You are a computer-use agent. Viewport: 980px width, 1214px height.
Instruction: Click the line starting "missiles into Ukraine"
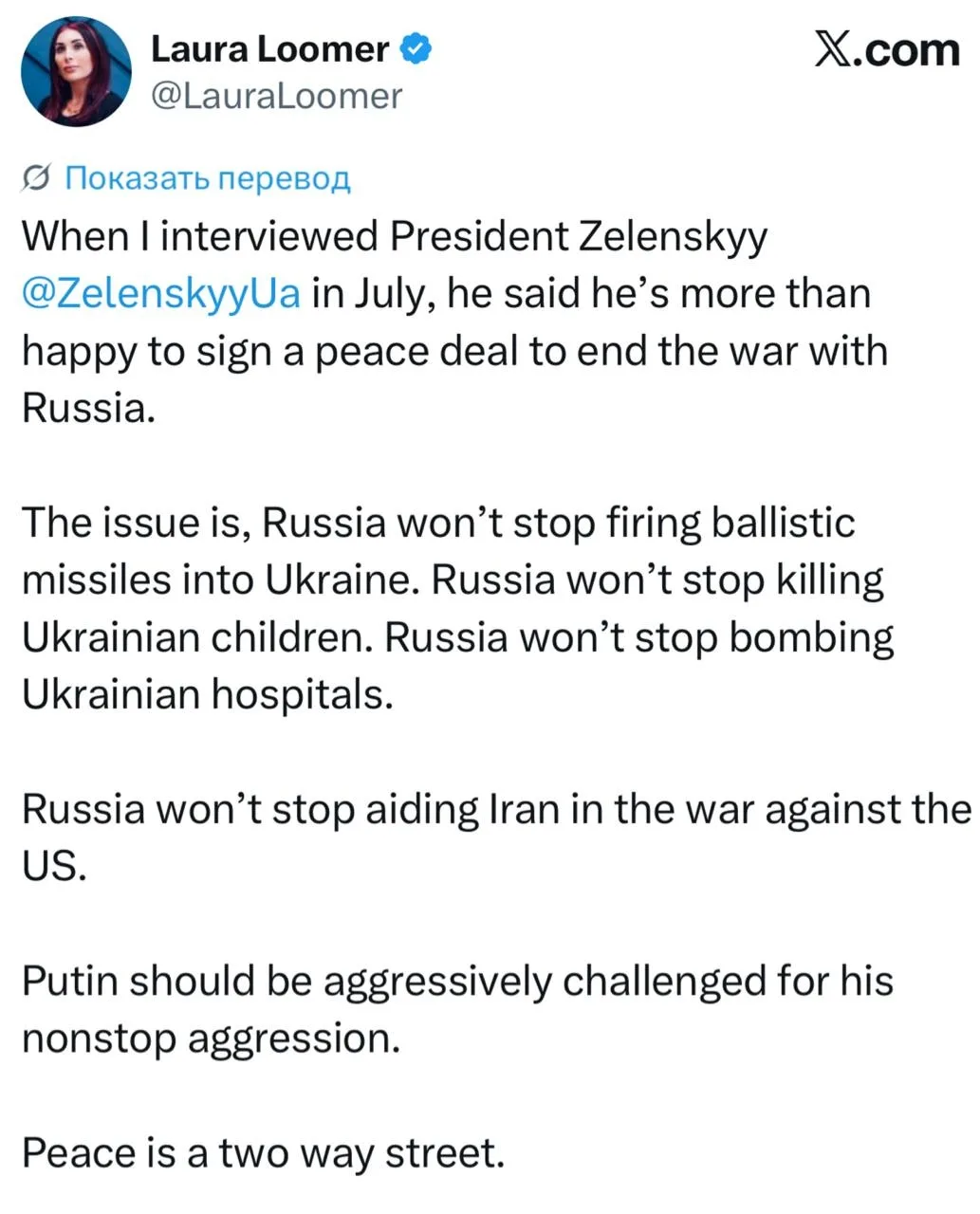coord(453,580)
